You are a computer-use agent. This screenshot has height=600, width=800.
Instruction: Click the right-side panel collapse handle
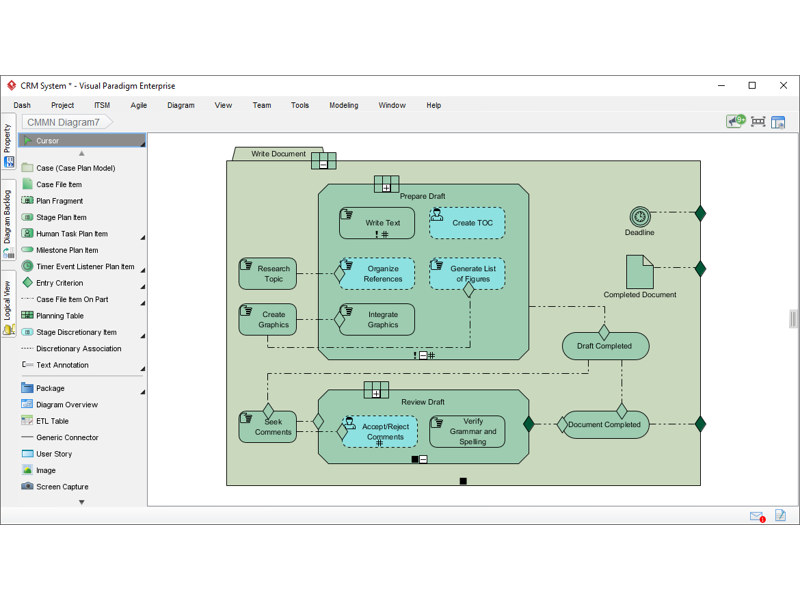[x=792, y=319]
